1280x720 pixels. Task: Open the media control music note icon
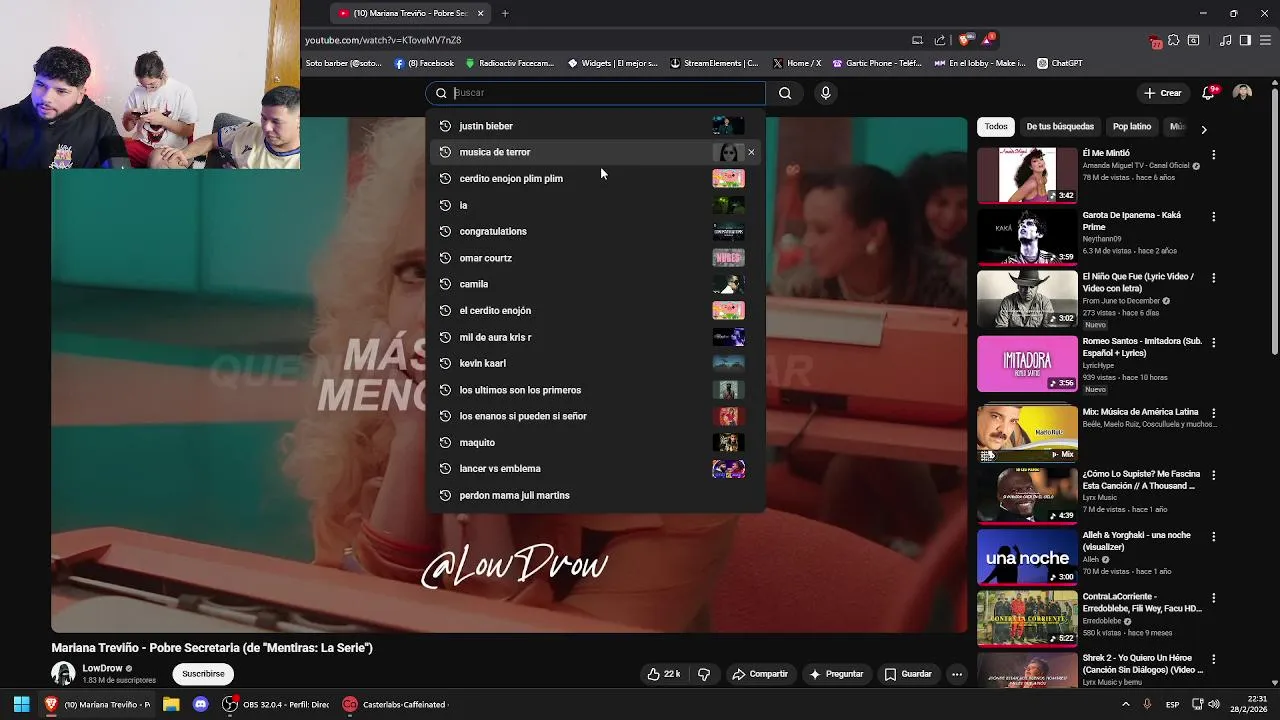(1225, 40)
